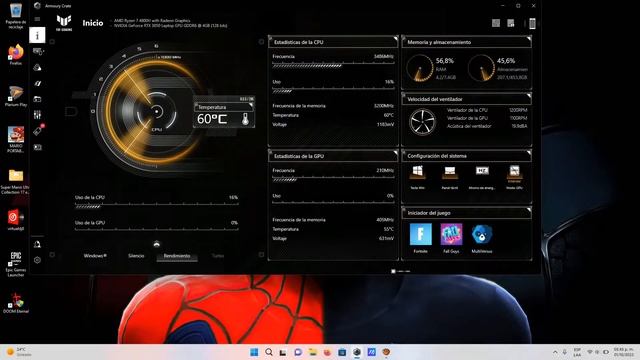
Task: Click the fan wheel icon in Velocidad del ventilador
Action: pos(422,122)
